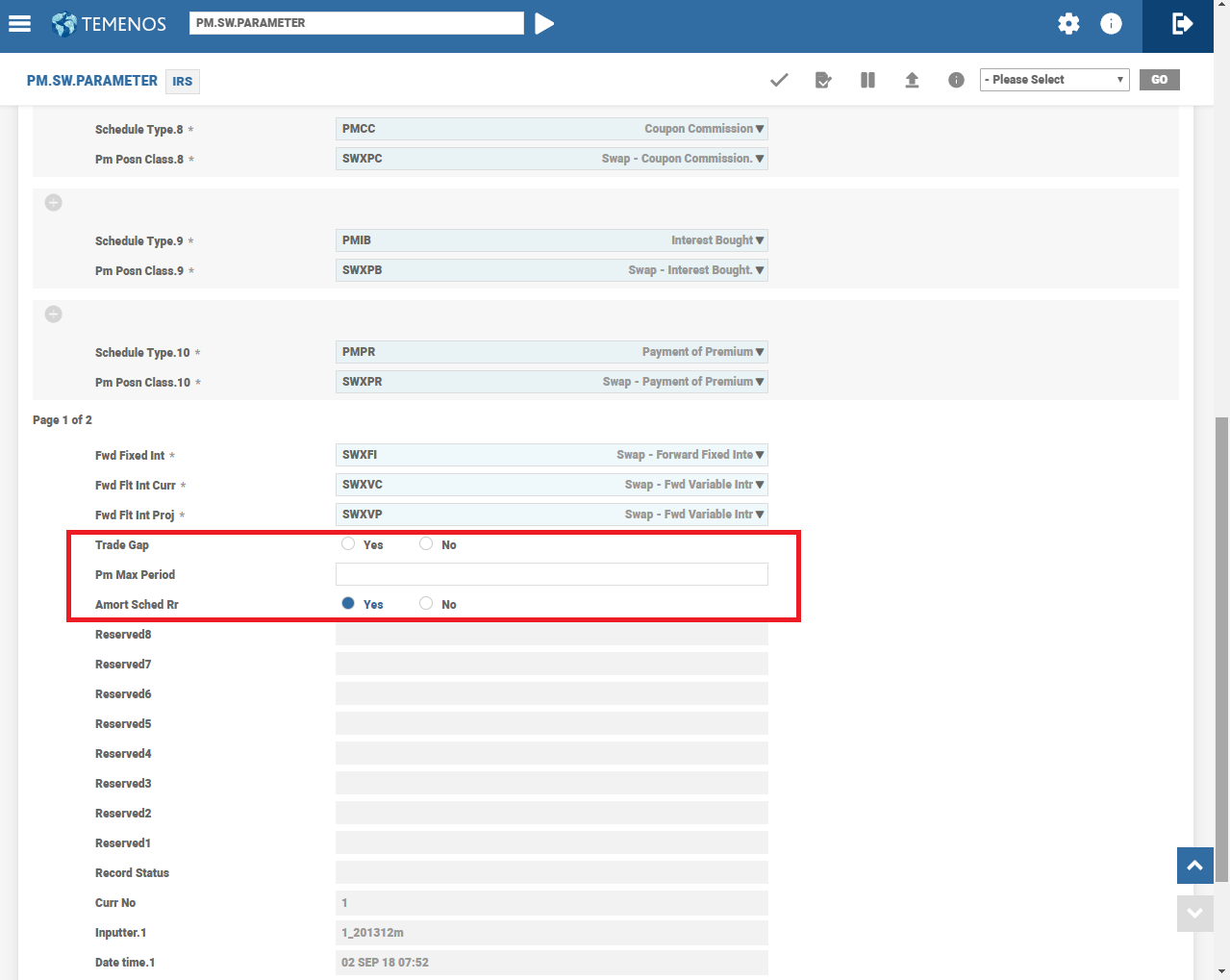Viewport: 1230px width, 980px height.
Task: Click the PM.SW.PARAMETER command box
Action: pyautogui.click(x=356, y=23)
